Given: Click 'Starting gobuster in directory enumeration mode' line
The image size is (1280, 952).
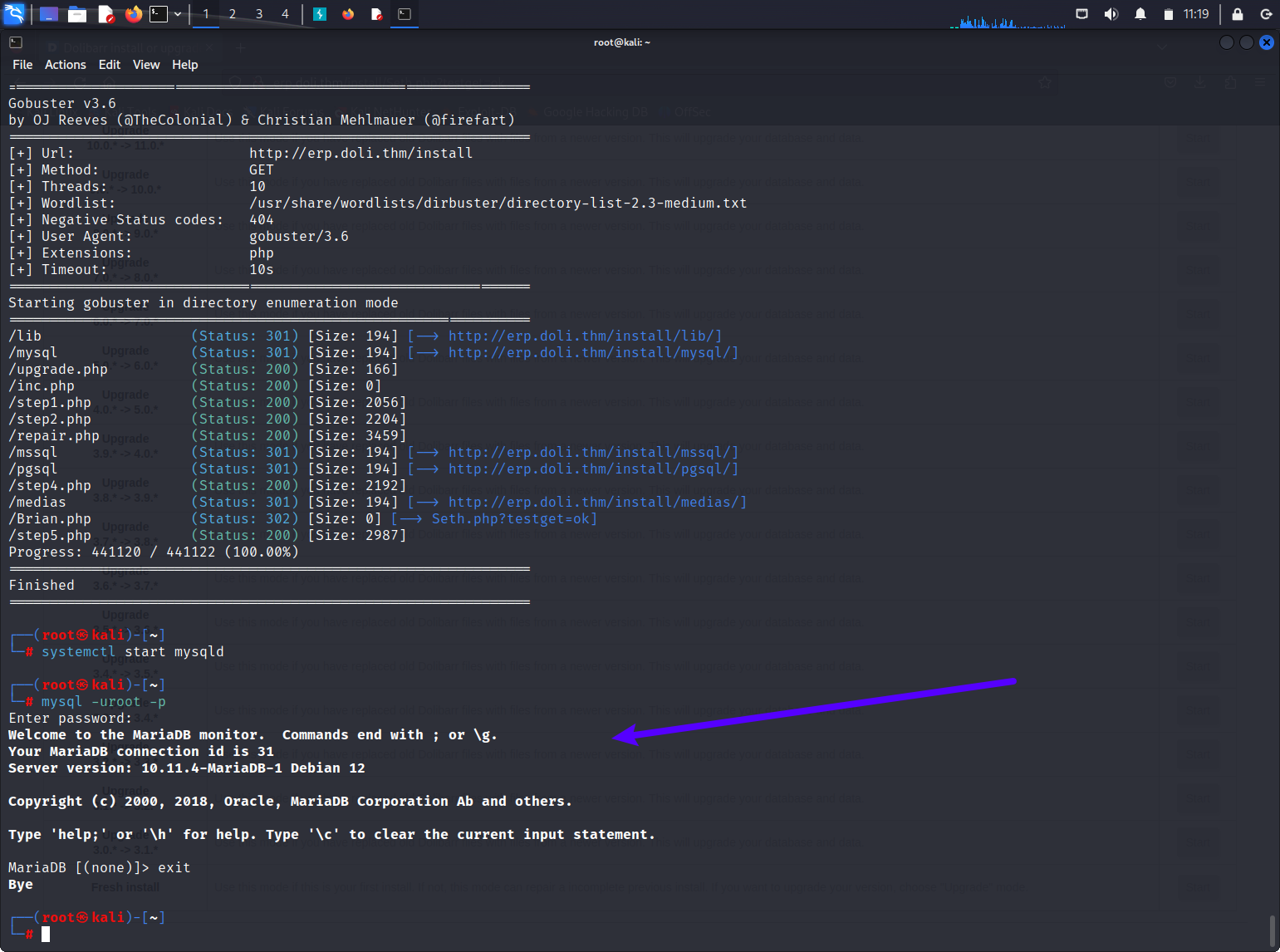Looking at the screenshot, I should point(204,303).
